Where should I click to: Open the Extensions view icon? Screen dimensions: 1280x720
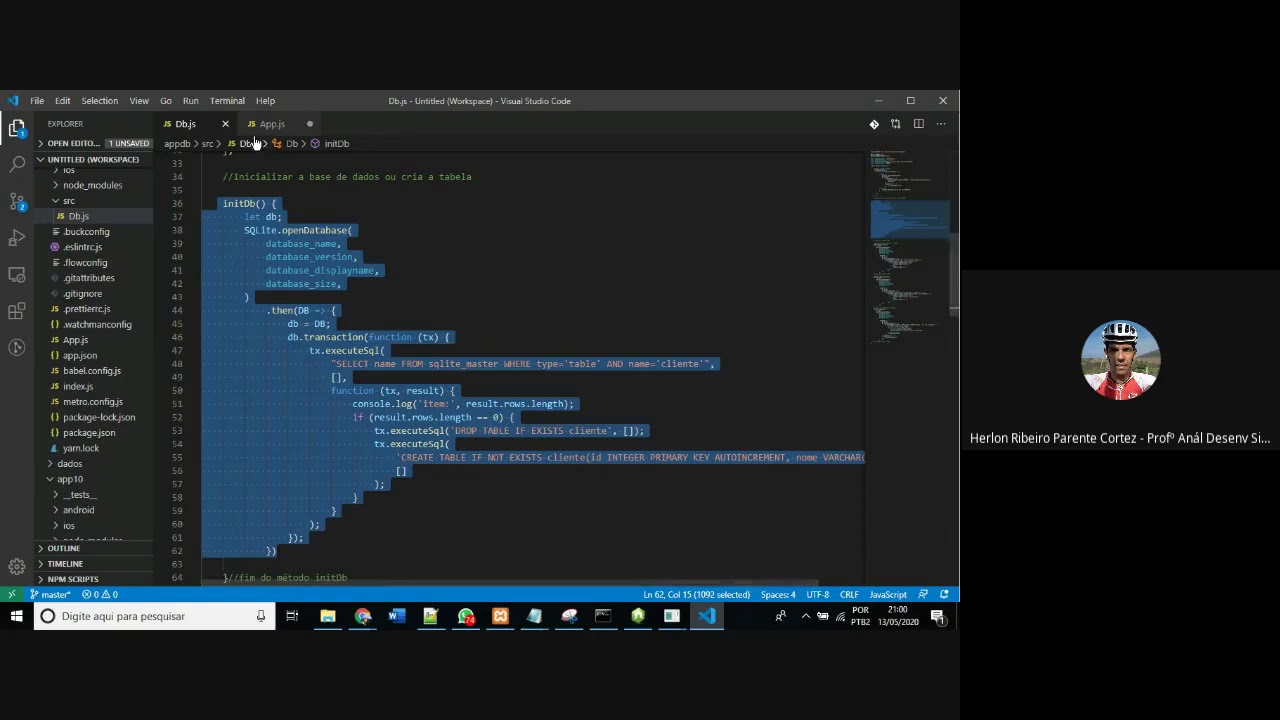pyautogui.click(x=17, y=311)
